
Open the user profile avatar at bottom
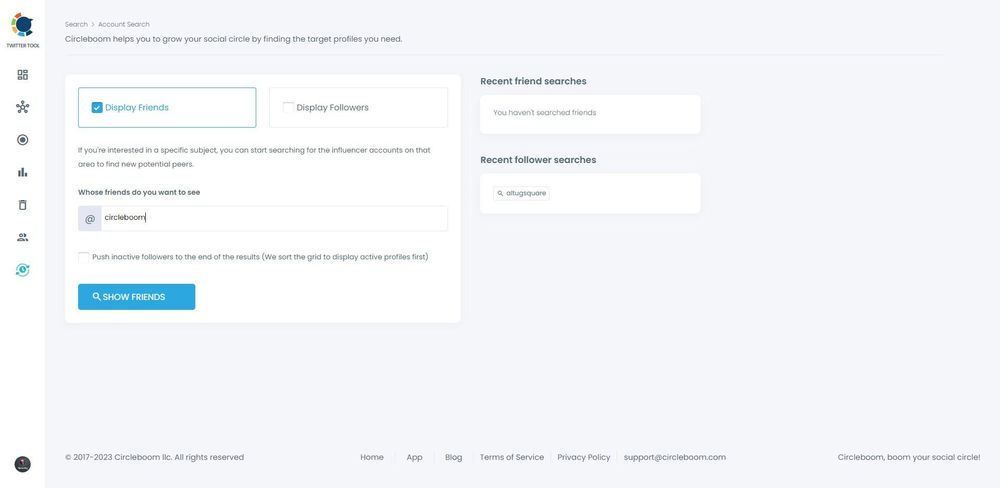(x=23, y=464)
